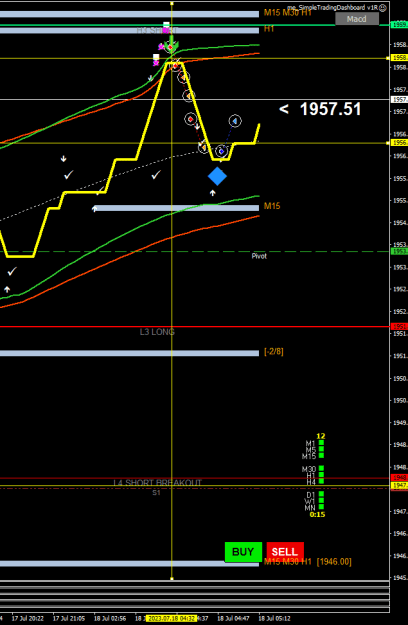Click the green W1 timeframe square
Screen dimensions: 408x625
[x=321, y=501]
